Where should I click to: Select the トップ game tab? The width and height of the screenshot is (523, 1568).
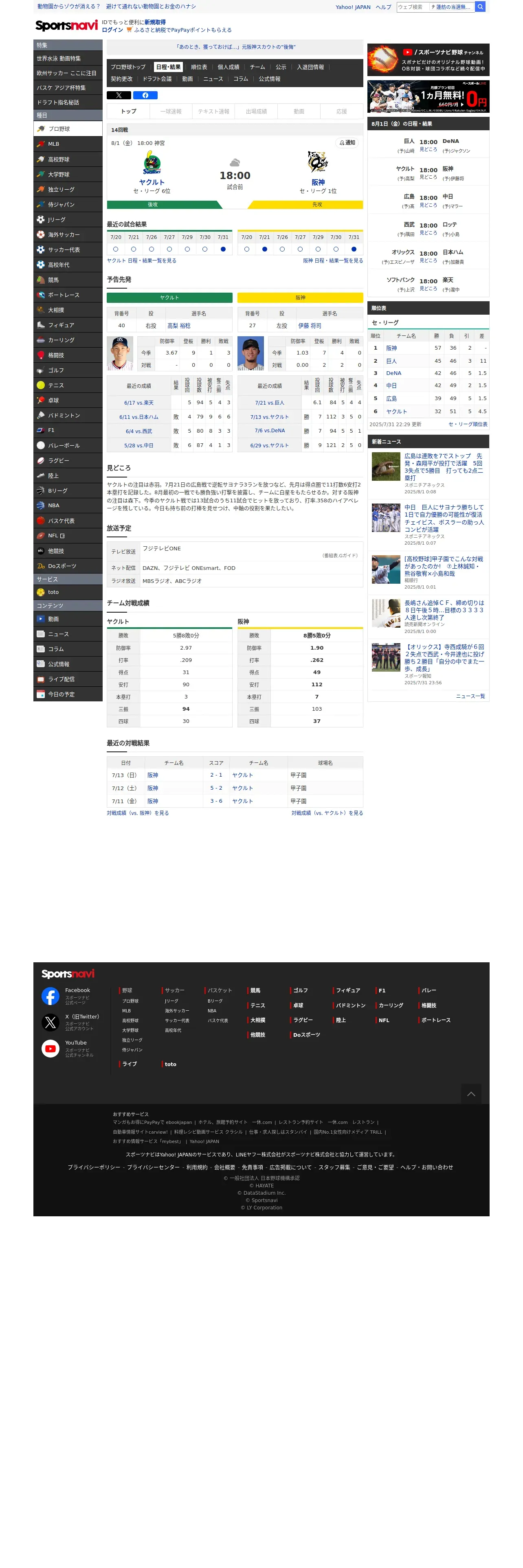coord(128,112)
